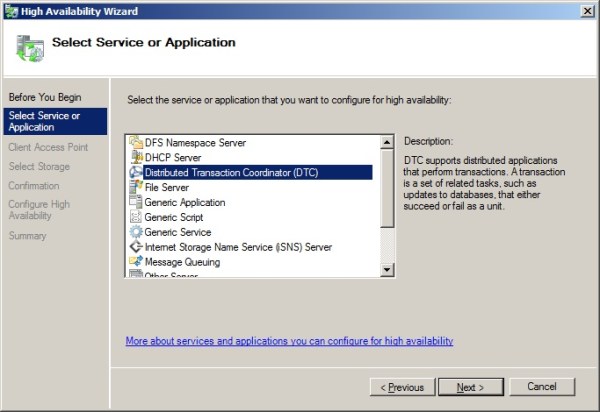Viewport: 600px width, 412px height.
Task: Click the Generic Application icon
Action: 136,202
